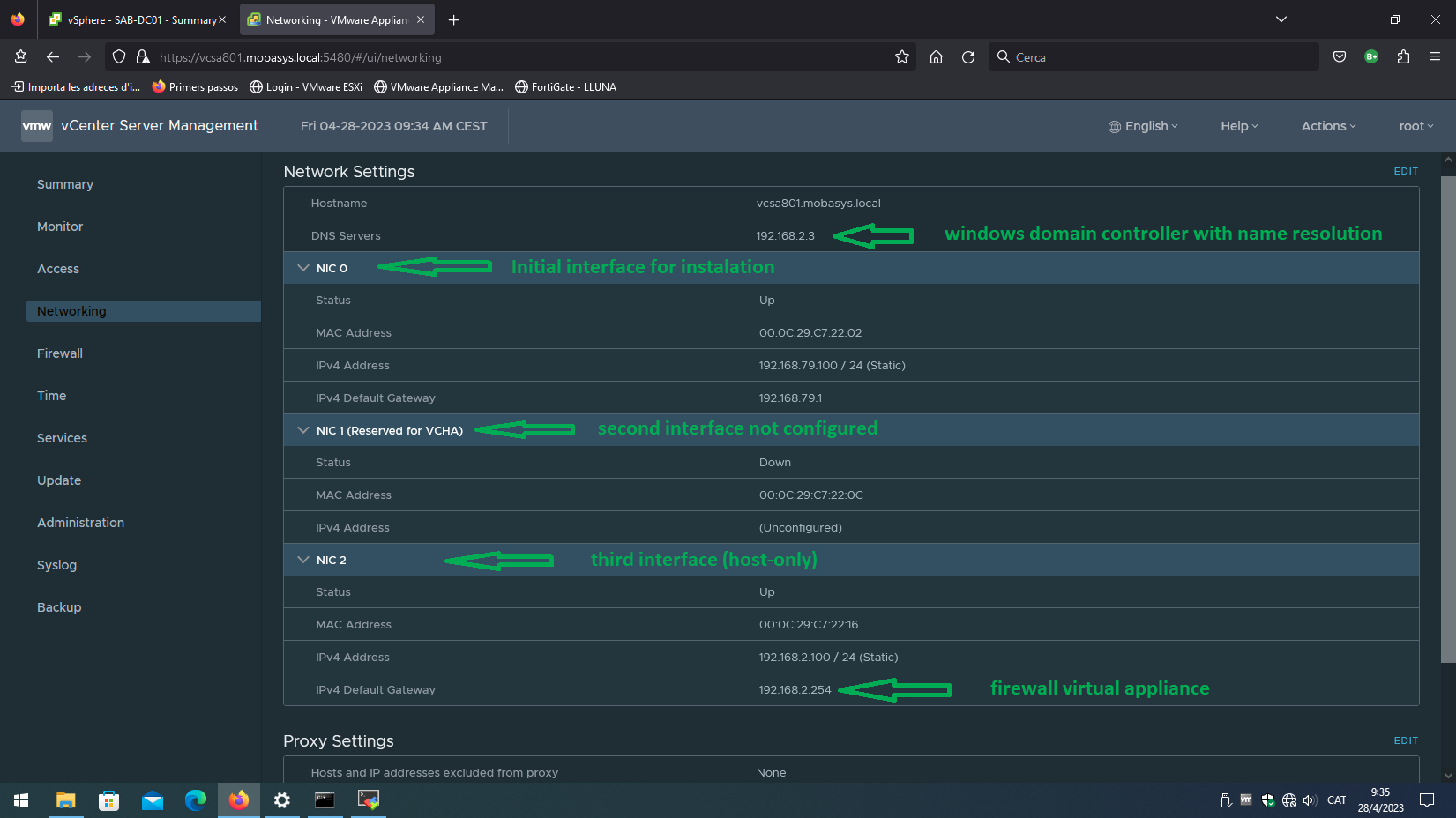Open the taskbar clock and date
1456x818 pixels.
click(1380, 800)
